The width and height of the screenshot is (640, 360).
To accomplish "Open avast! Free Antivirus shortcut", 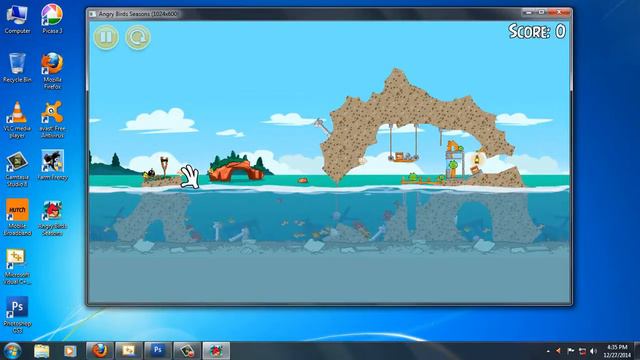I will pos(52,120).
